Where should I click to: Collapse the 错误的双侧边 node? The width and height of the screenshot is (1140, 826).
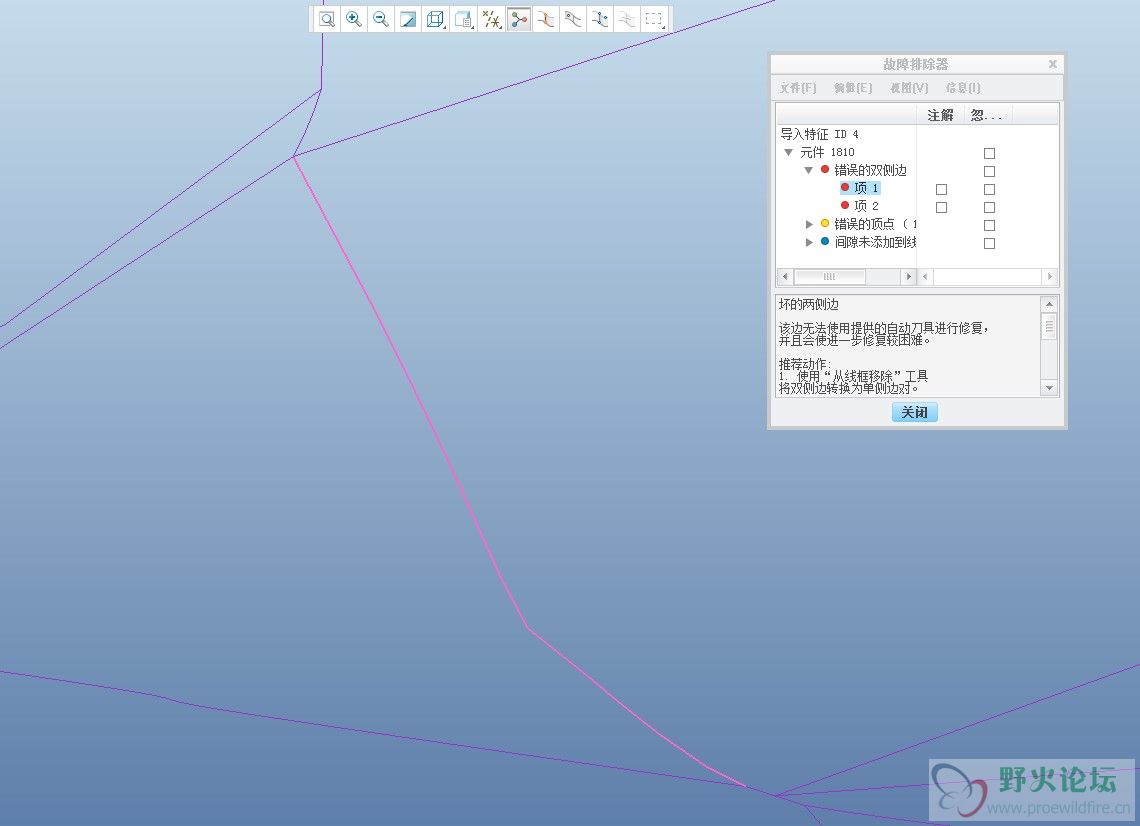click(x=808, y=170)
